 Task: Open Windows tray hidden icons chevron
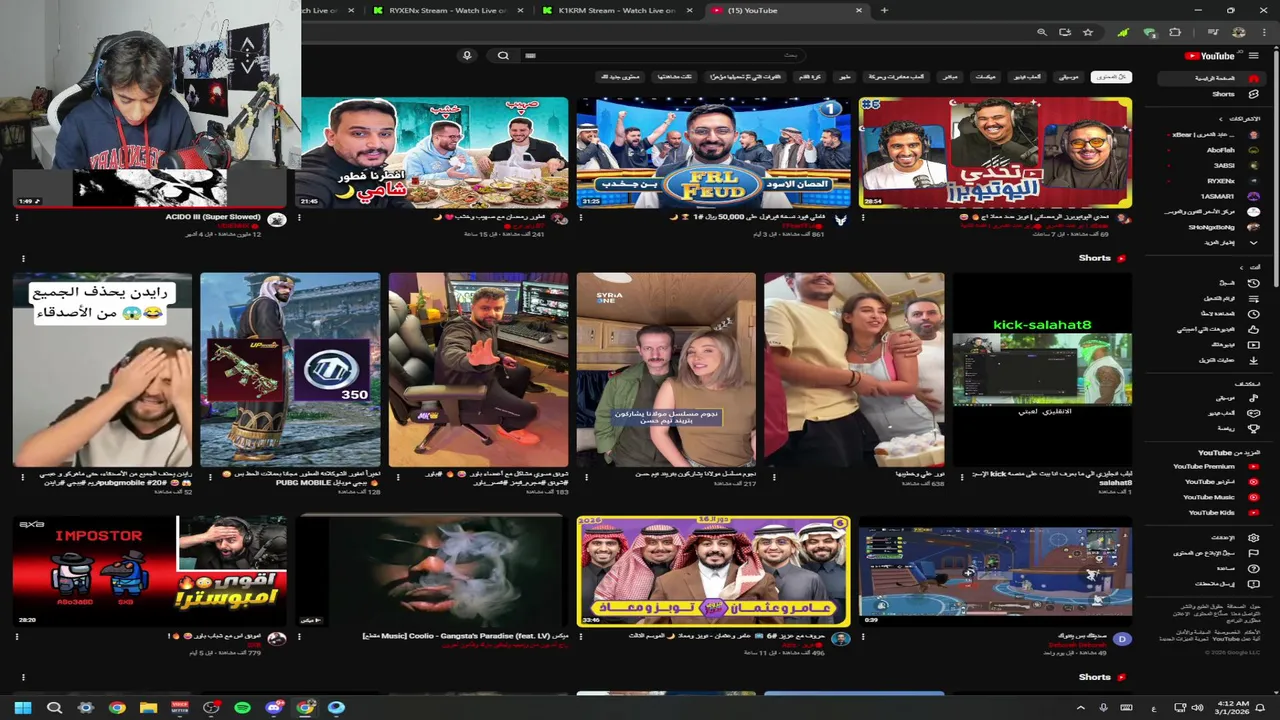pos(1080,708)
